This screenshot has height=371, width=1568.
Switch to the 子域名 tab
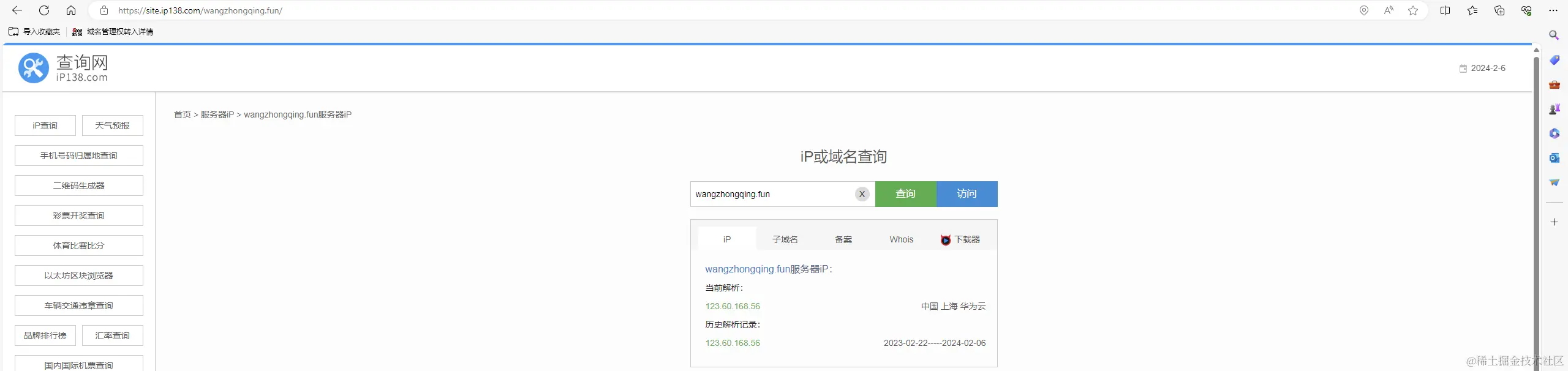coord(785,239)
